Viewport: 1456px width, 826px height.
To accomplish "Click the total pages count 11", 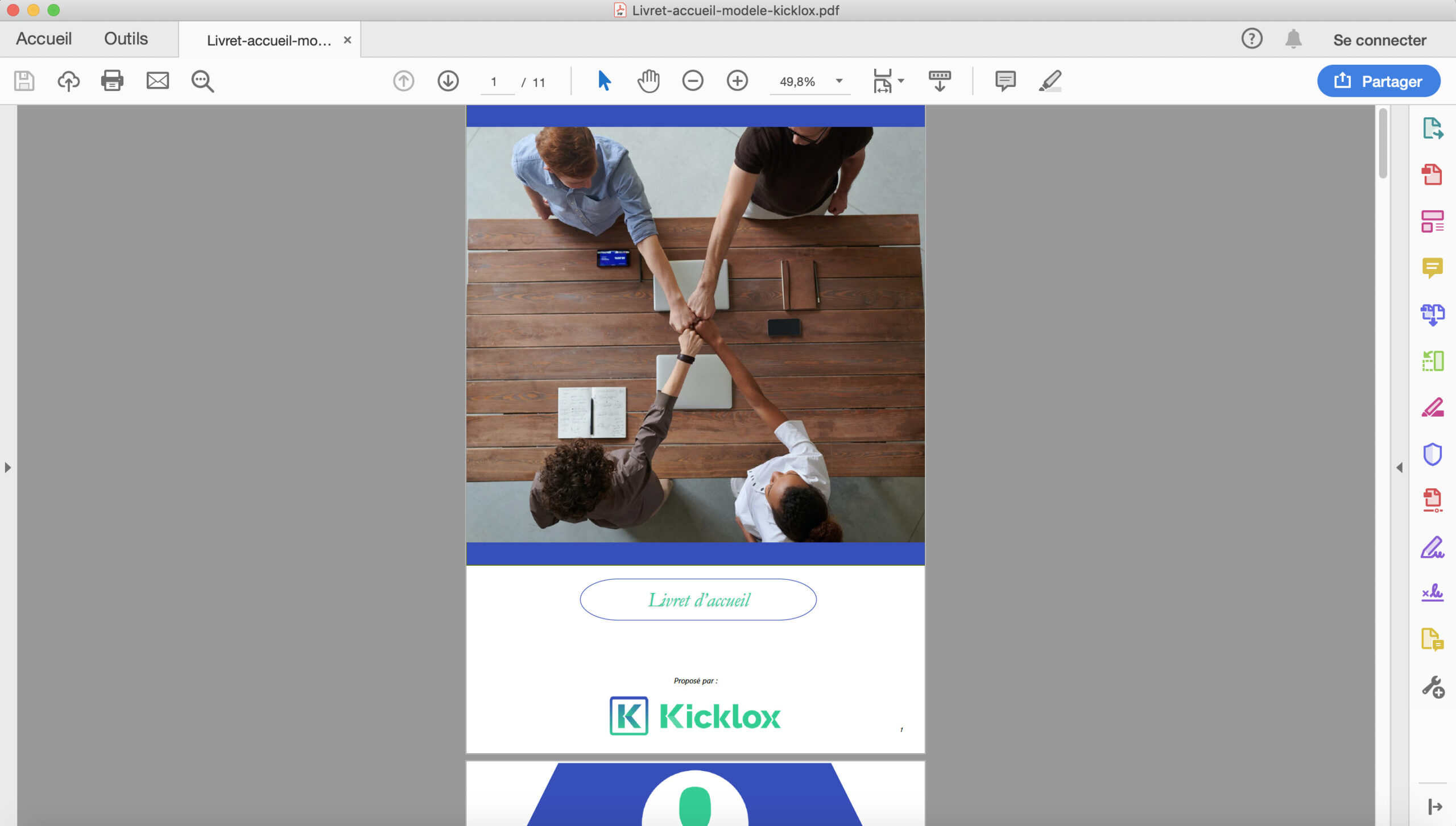I will (539, 82).
